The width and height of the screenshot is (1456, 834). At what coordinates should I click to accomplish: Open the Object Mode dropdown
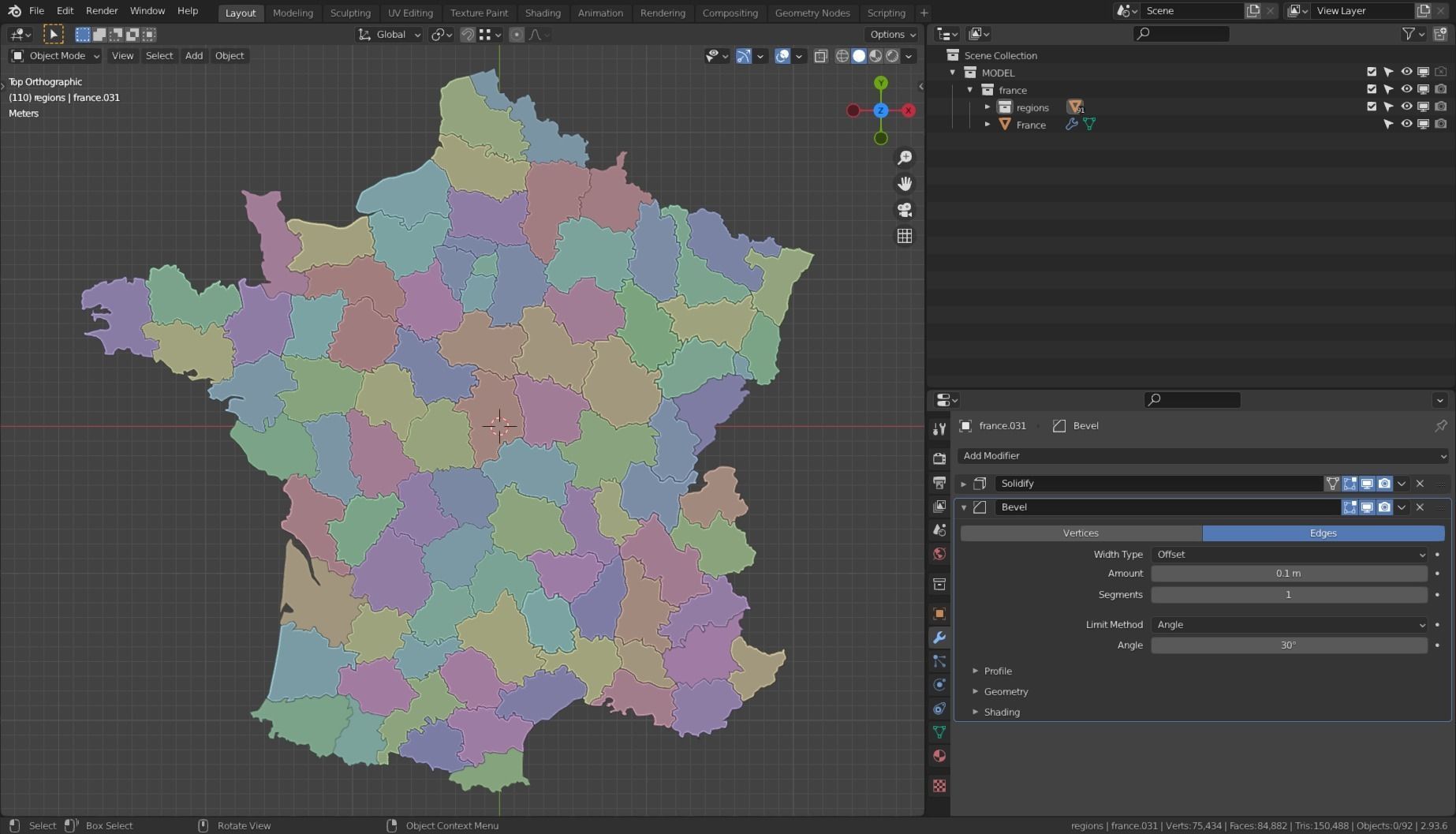[x=55, y=56]
